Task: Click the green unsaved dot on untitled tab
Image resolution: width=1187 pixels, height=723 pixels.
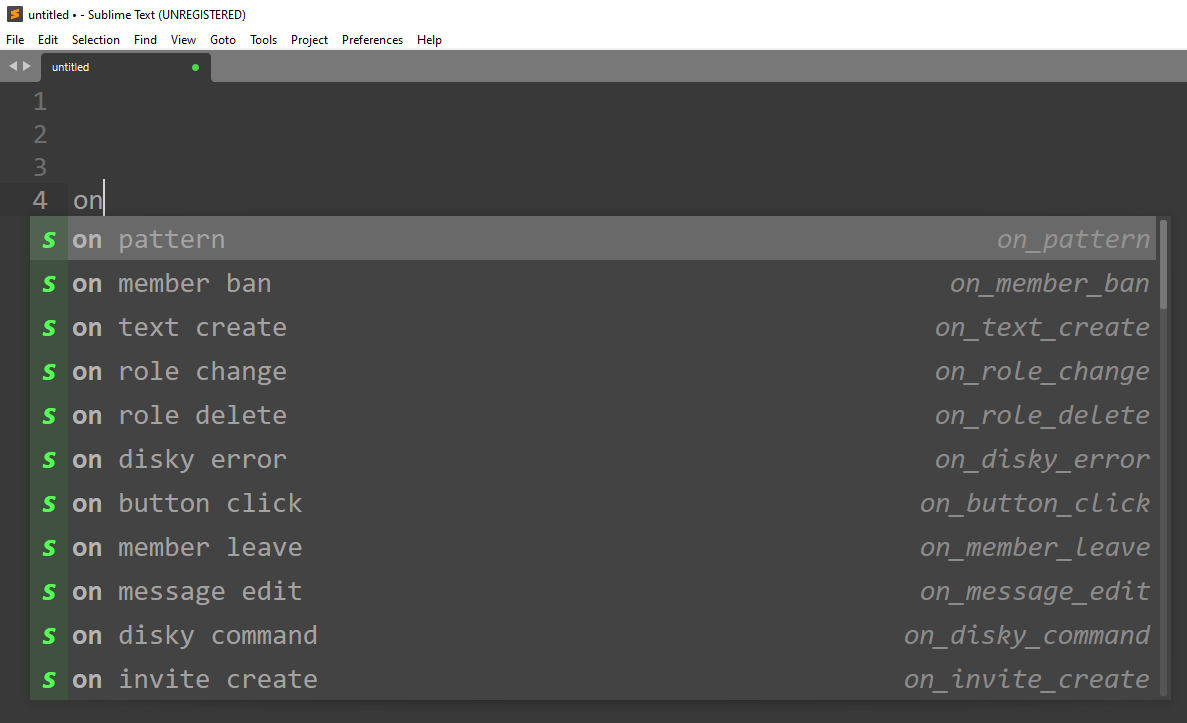Action: tap(195, 67)
